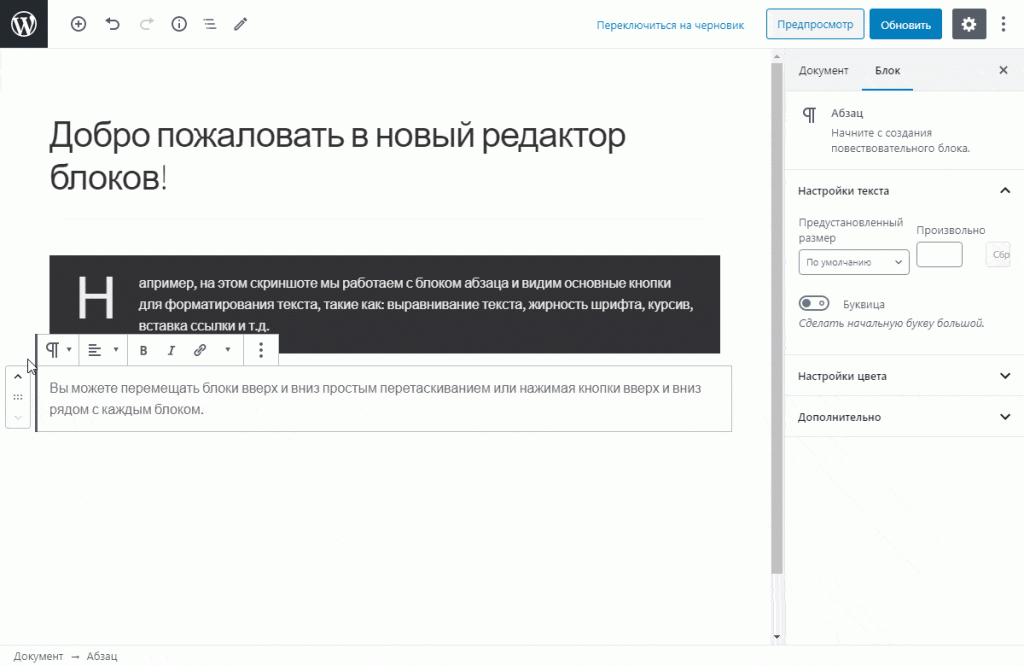
Task: Apply italic formatting in block toolbar
Action: (x=171, y=350)
